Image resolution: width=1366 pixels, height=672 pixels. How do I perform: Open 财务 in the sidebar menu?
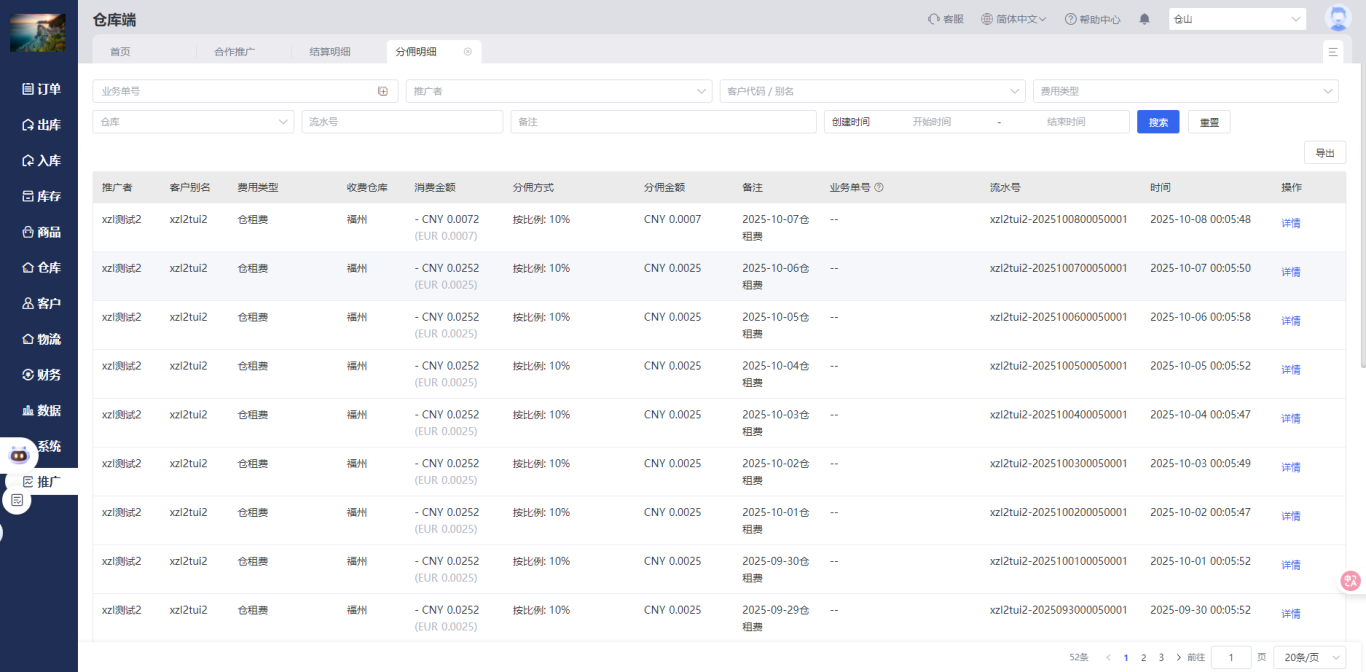42,375
